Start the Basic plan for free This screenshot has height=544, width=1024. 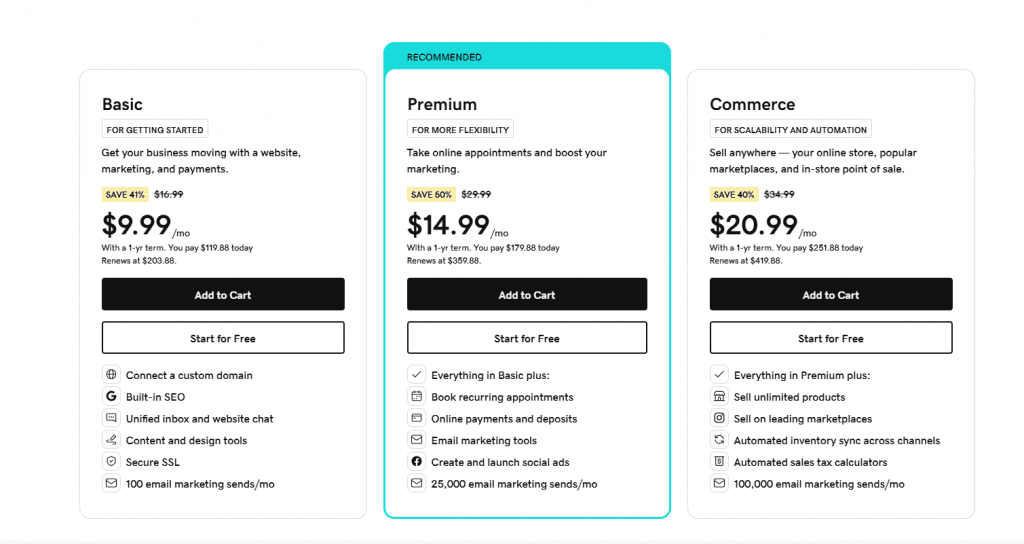pos(223,338)
